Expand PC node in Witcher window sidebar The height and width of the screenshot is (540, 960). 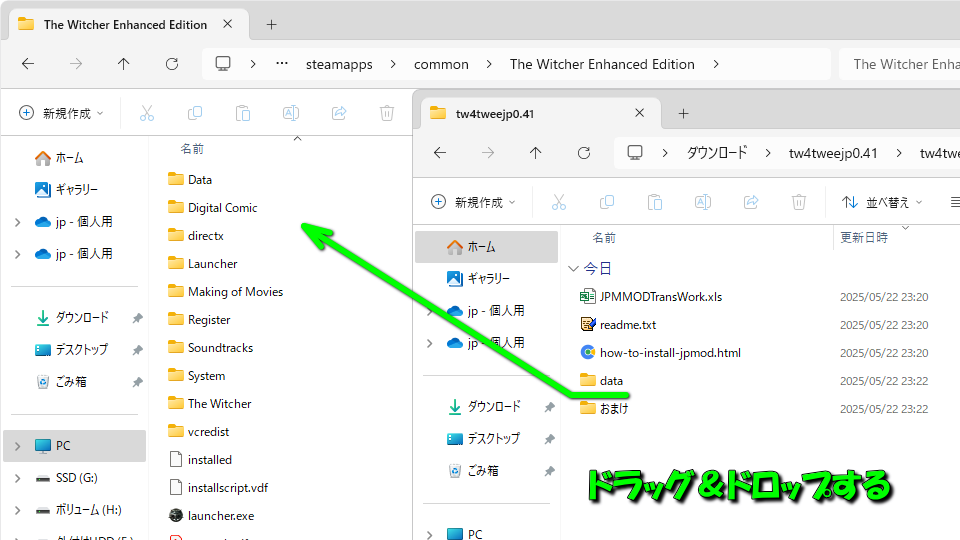click(x=18, y=446)
